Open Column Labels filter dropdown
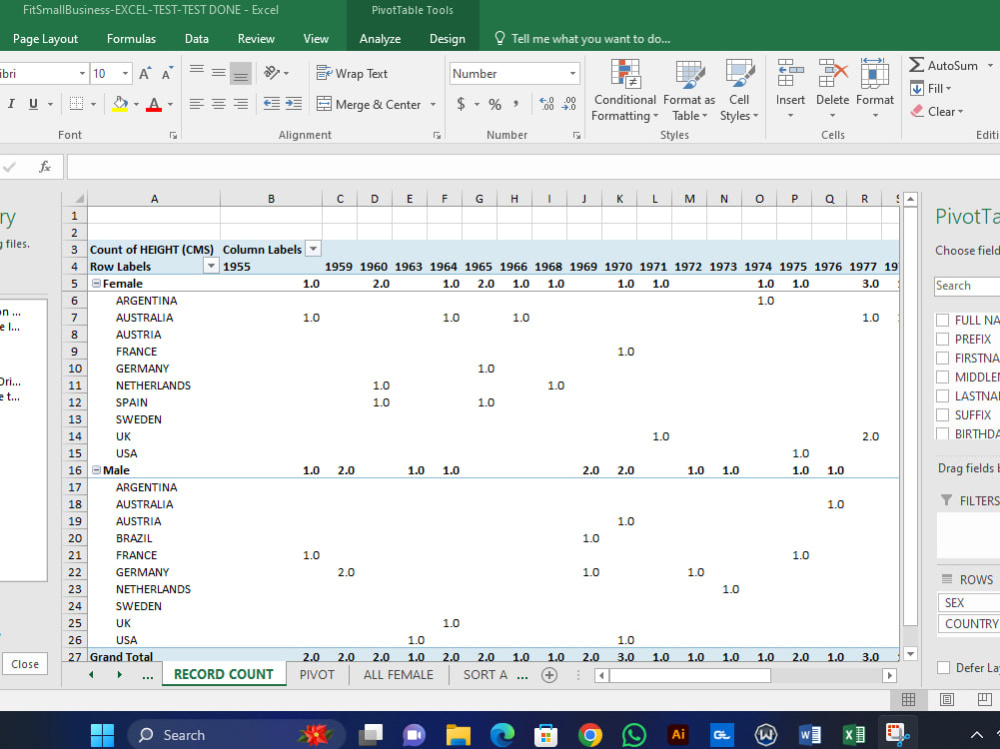Screen dimensions: 1000x749 tap(313, 249)
